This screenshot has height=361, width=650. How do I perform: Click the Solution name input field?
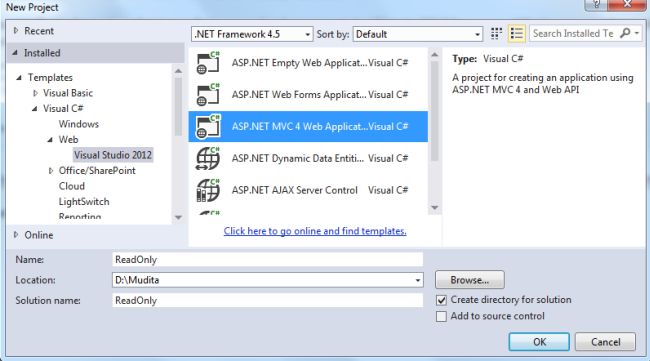point(267,300)
